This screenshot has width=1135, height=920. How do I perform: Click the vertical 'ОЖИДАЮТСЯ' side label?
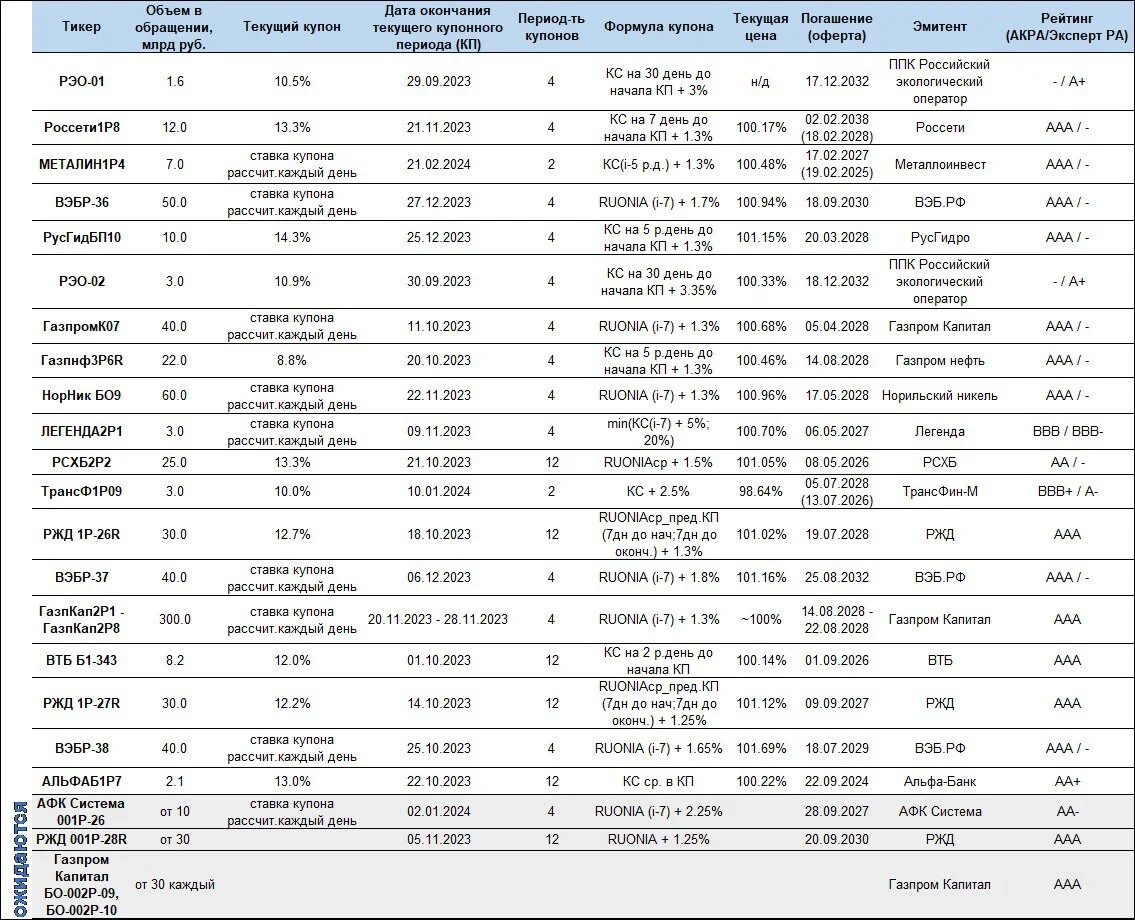pos(20,858)
